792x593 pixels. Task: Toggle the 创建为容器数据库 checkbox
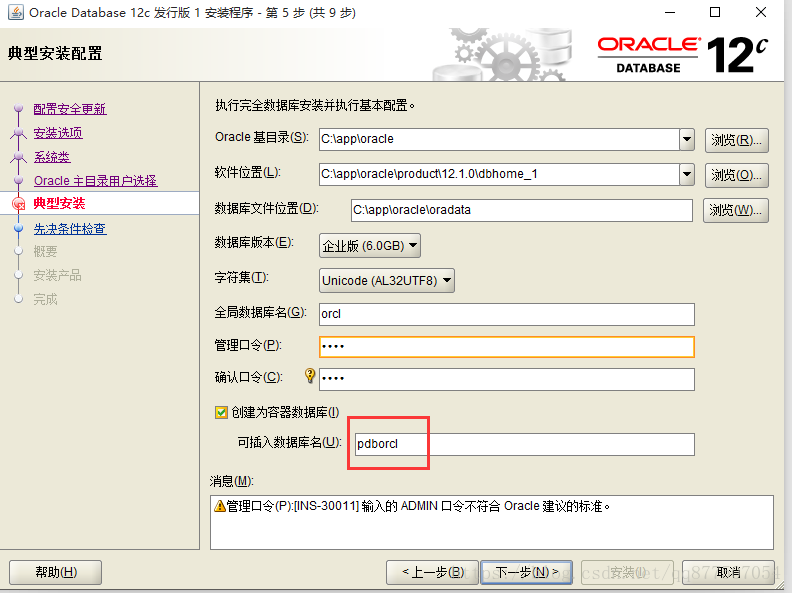point(221,412)
